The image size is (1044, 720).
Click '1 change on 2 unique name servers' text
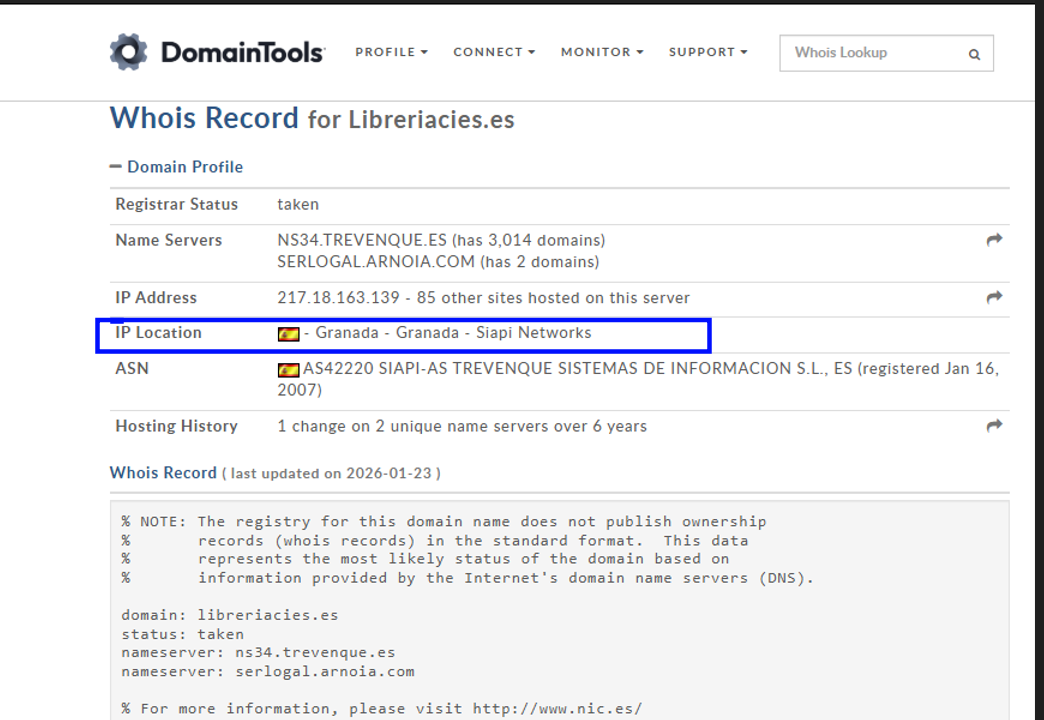coord(462,426)
